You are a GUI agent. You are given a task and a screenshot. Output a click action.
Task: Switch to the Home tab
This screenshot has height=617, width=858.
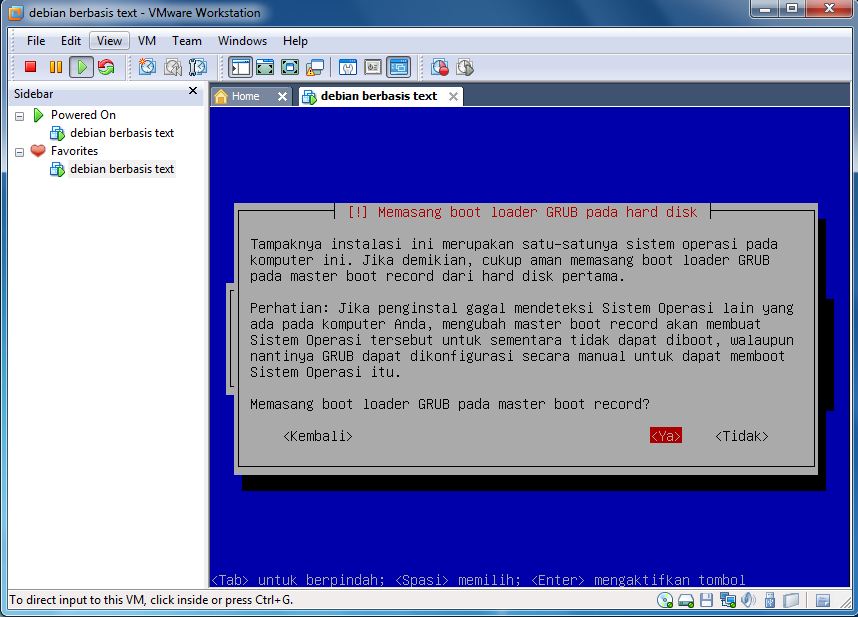245,96
